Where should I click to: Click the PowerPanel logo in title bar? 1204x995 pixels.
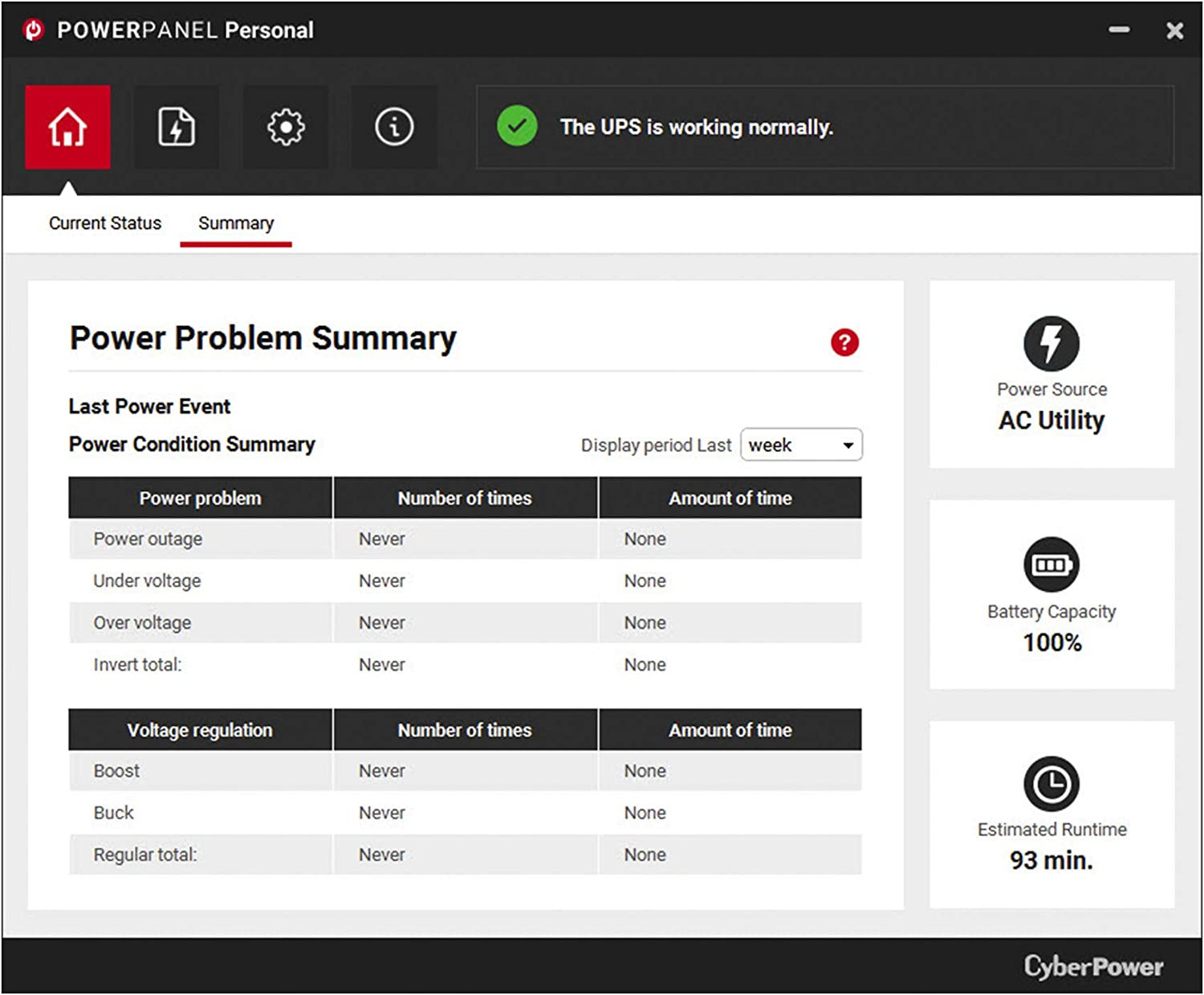[34, 31]
